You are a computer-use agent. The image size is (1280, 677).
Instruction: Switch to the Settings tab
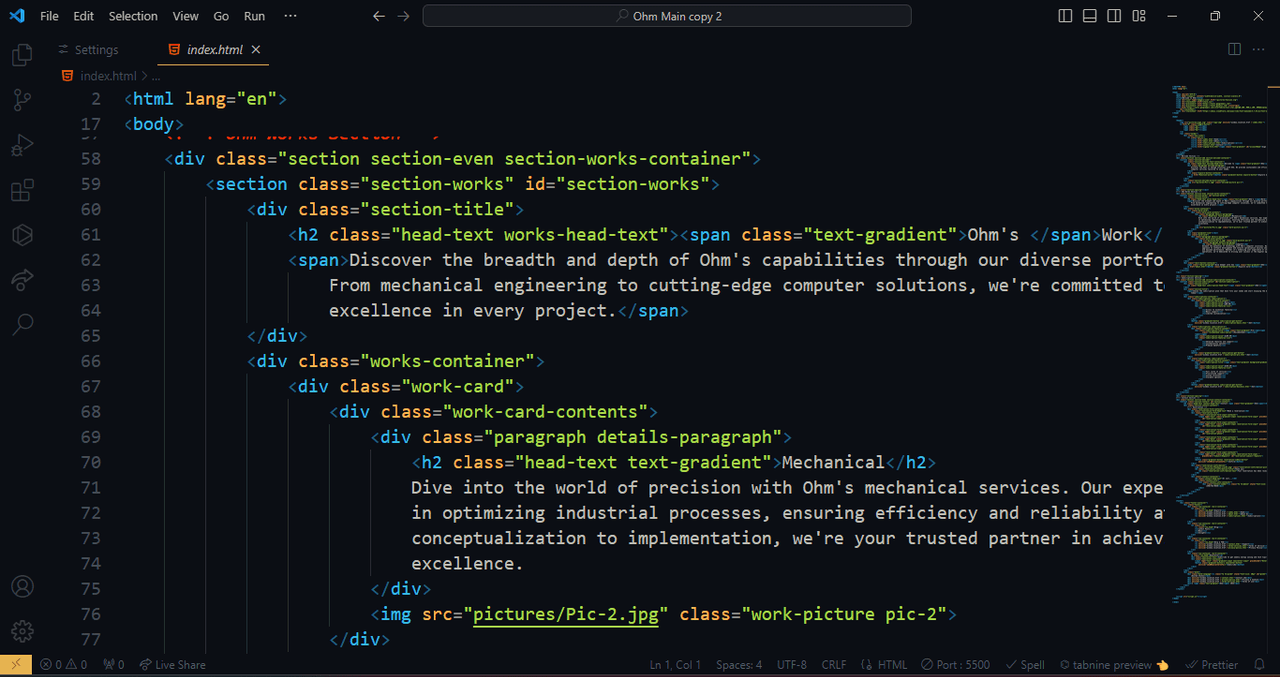(x=96, y=50)
